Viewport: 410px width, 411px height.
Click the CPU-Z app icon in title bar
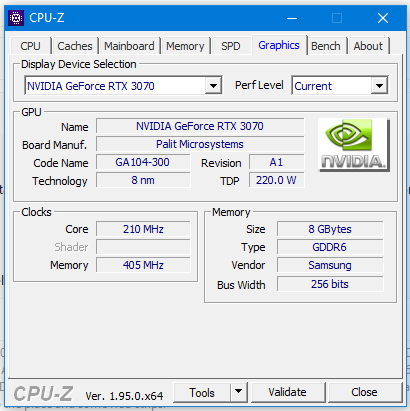point(16,18)
